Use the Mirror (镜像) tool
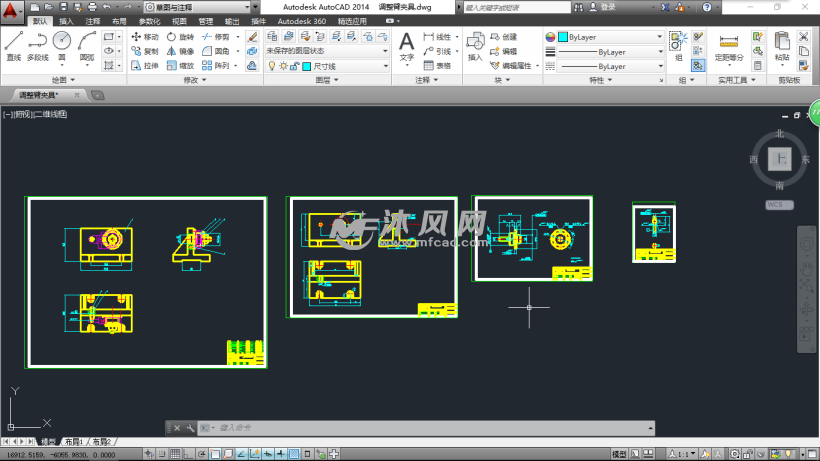The height and width of the screenshot is (461, 820). click(x=180, y=51)
